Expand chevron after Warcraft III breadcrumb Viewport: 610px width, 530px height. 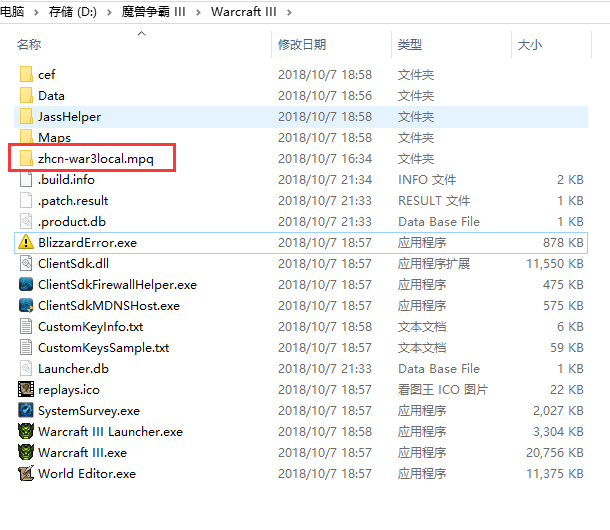pyautogui.click(x=289, y=12)
